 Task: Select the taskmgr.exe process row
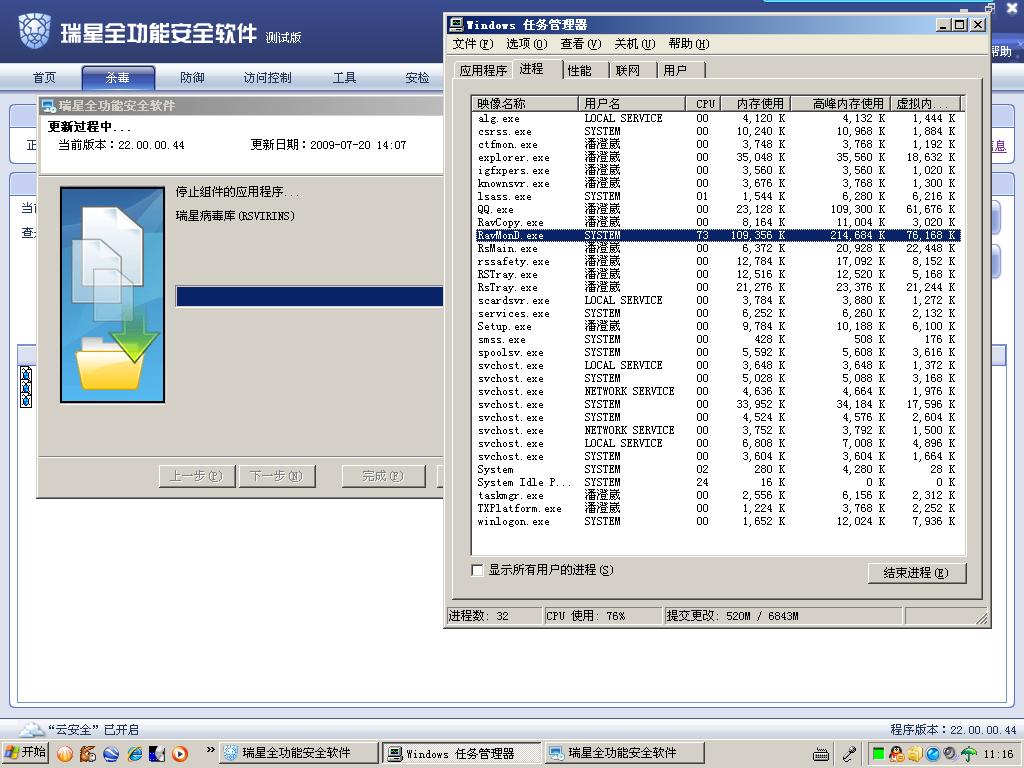[x=718, y=496]
